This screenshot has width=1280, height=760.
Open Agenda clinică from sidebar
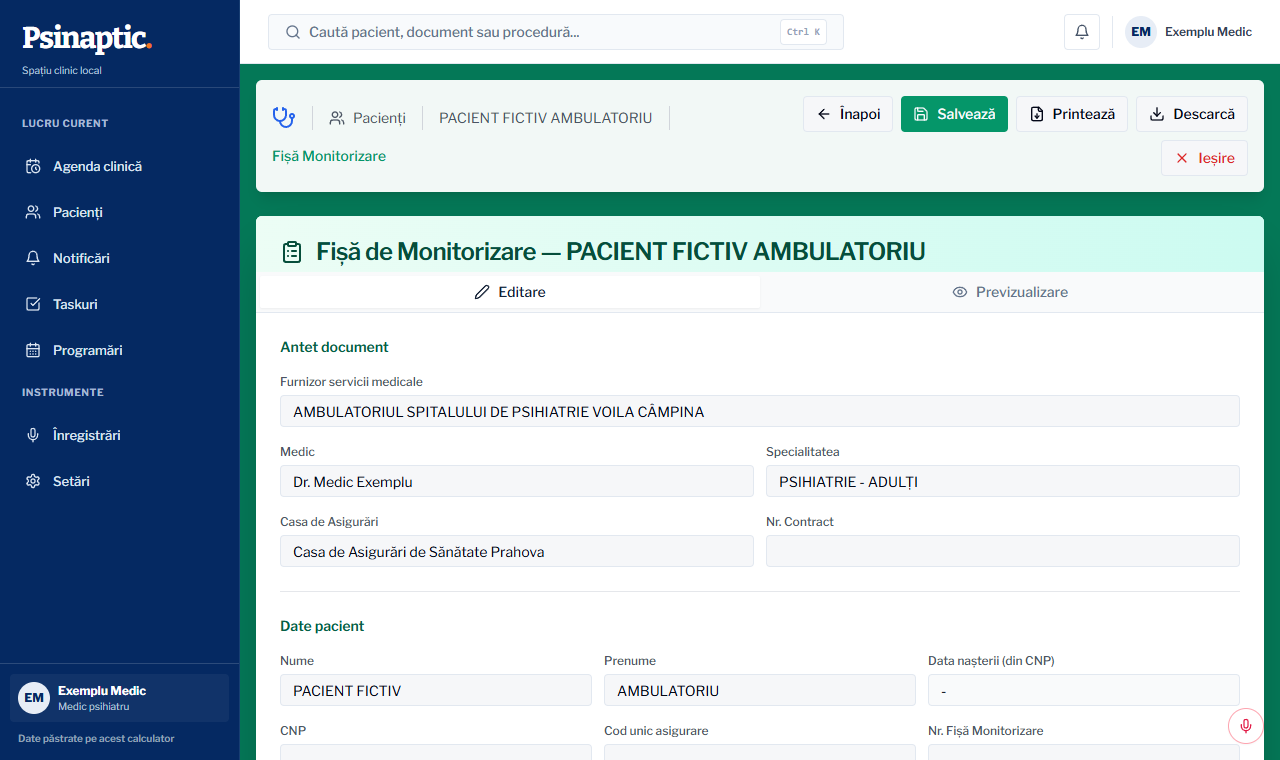point(120,166)
